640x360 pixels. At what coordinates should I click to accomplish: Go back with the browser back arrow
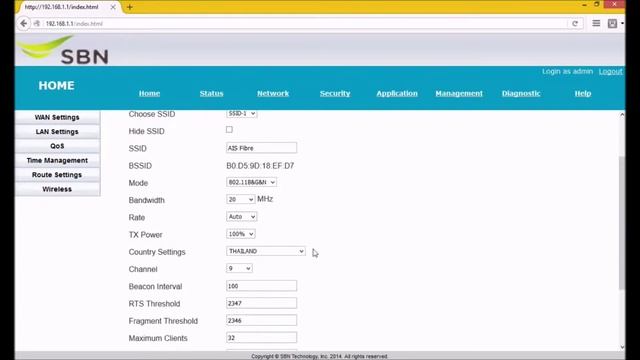tap(24, 23)
